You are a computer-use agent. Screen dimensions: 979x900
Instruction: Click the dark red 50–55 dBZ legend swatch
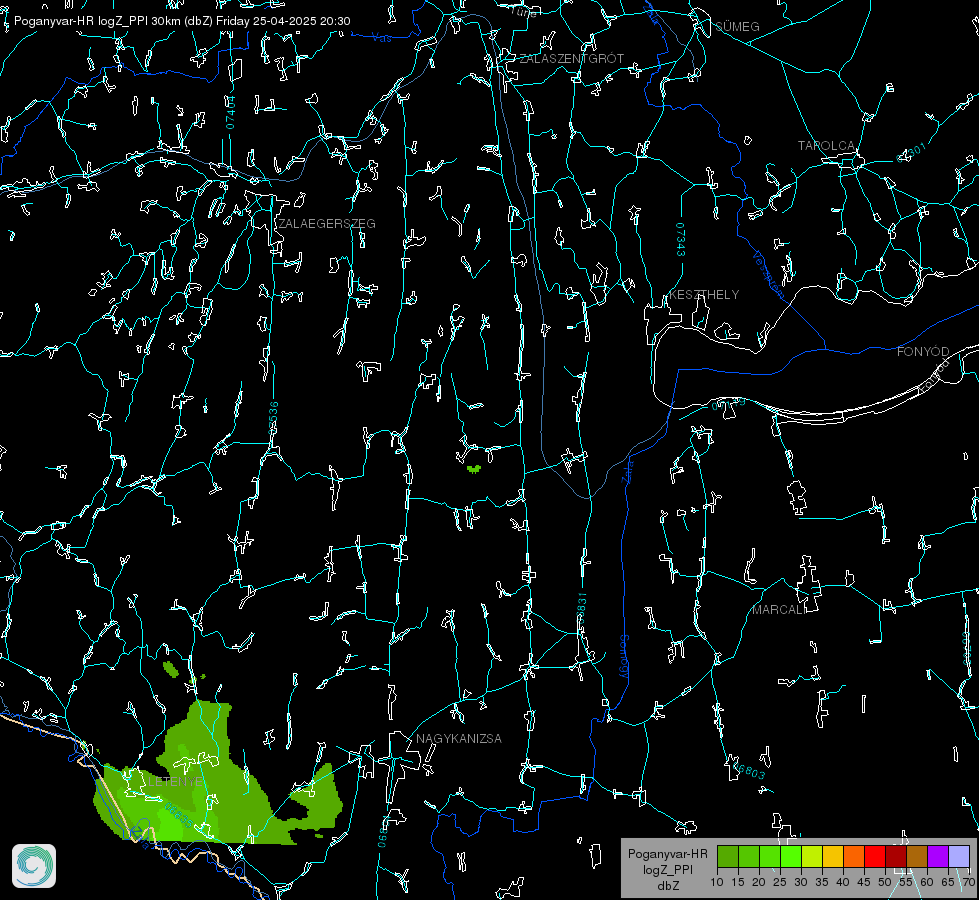tap(896, 857)
